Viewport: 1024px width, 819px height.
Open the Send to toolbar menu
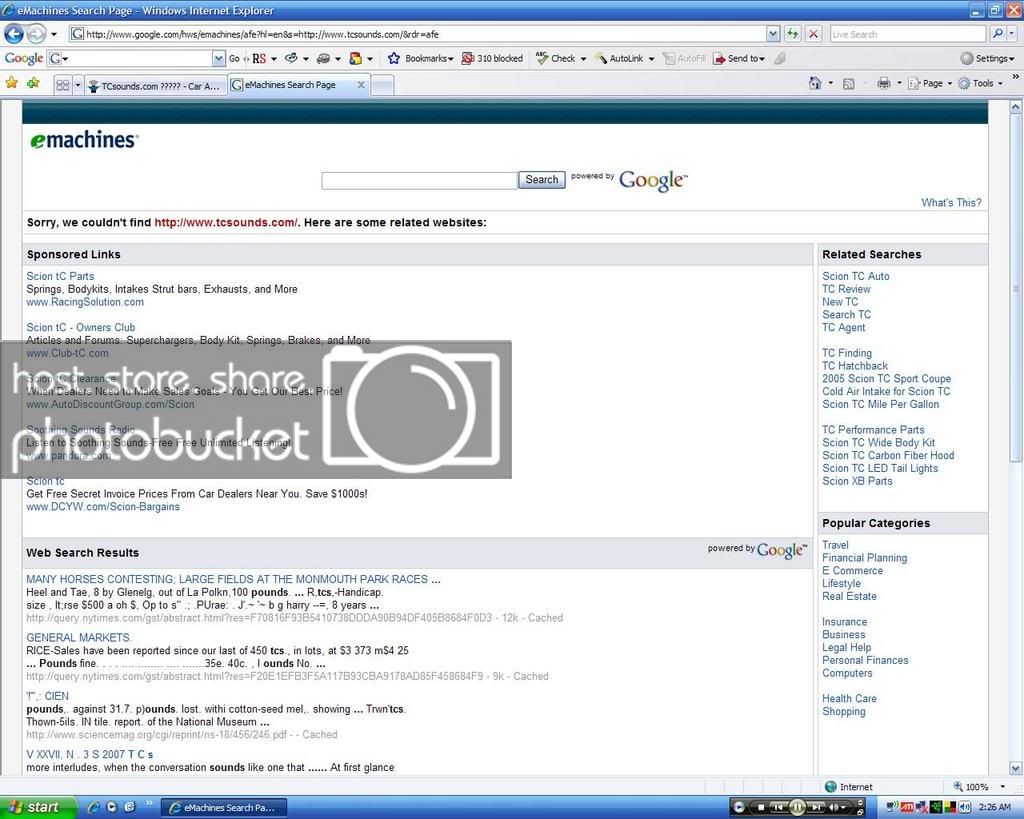click(x=739, y=59)
